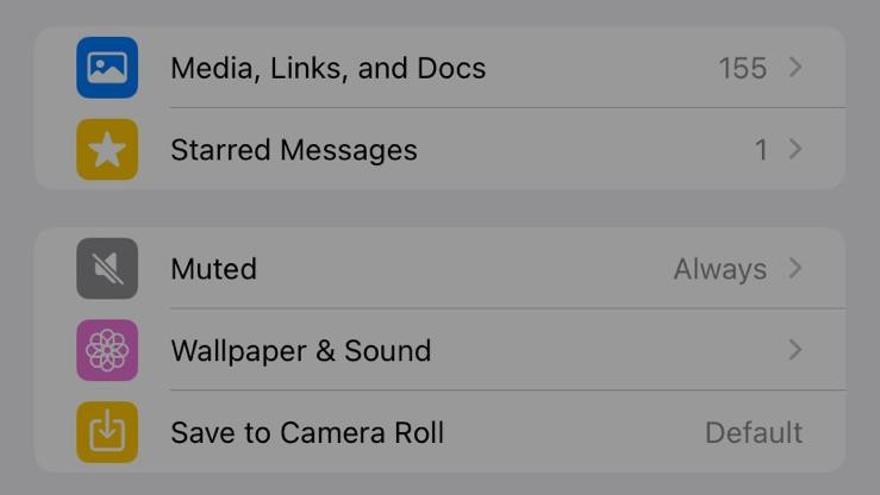Open the Starred Messages list
The image size is (880, 495).
440,149
